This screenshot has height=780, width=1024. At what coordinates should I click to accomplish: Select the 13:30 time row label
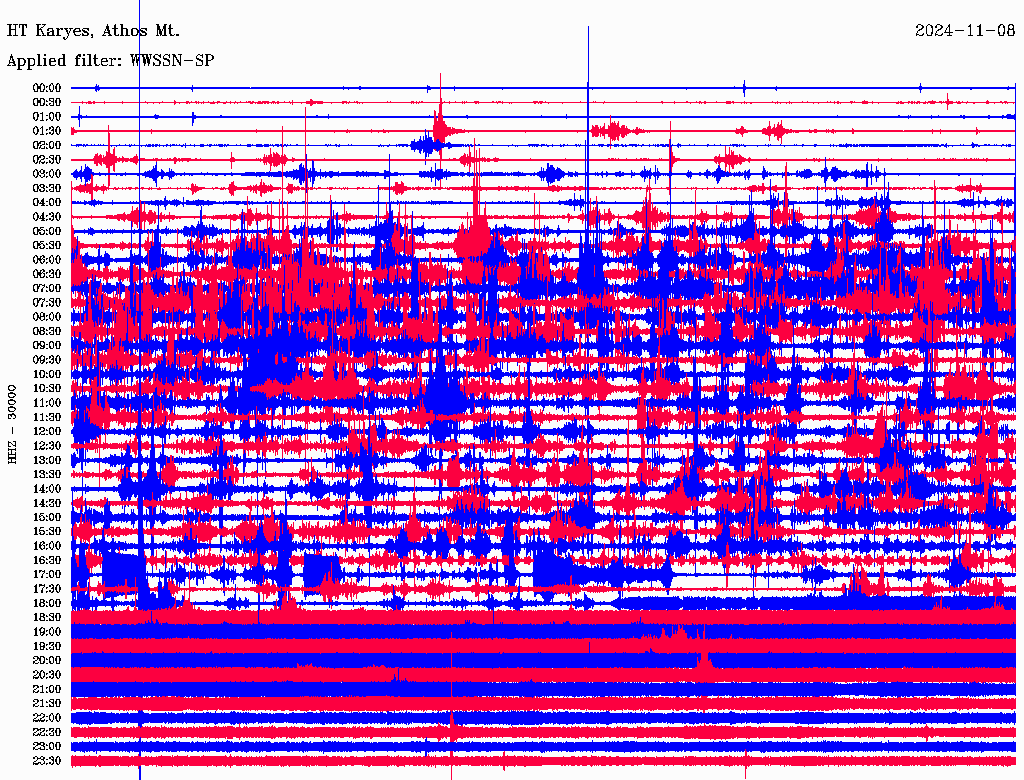click(x=47, y=474)
